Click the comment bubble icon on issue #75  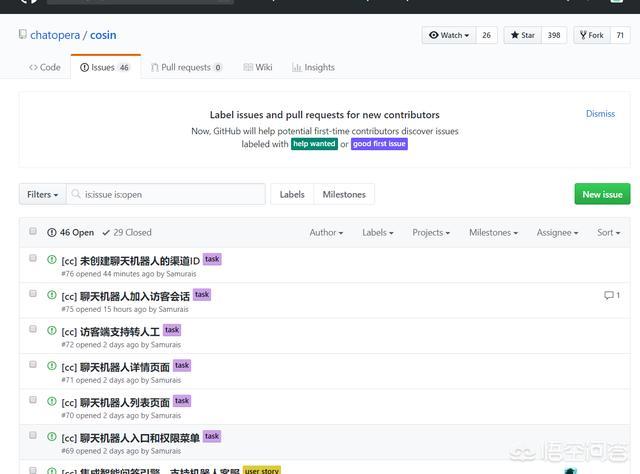609,295
